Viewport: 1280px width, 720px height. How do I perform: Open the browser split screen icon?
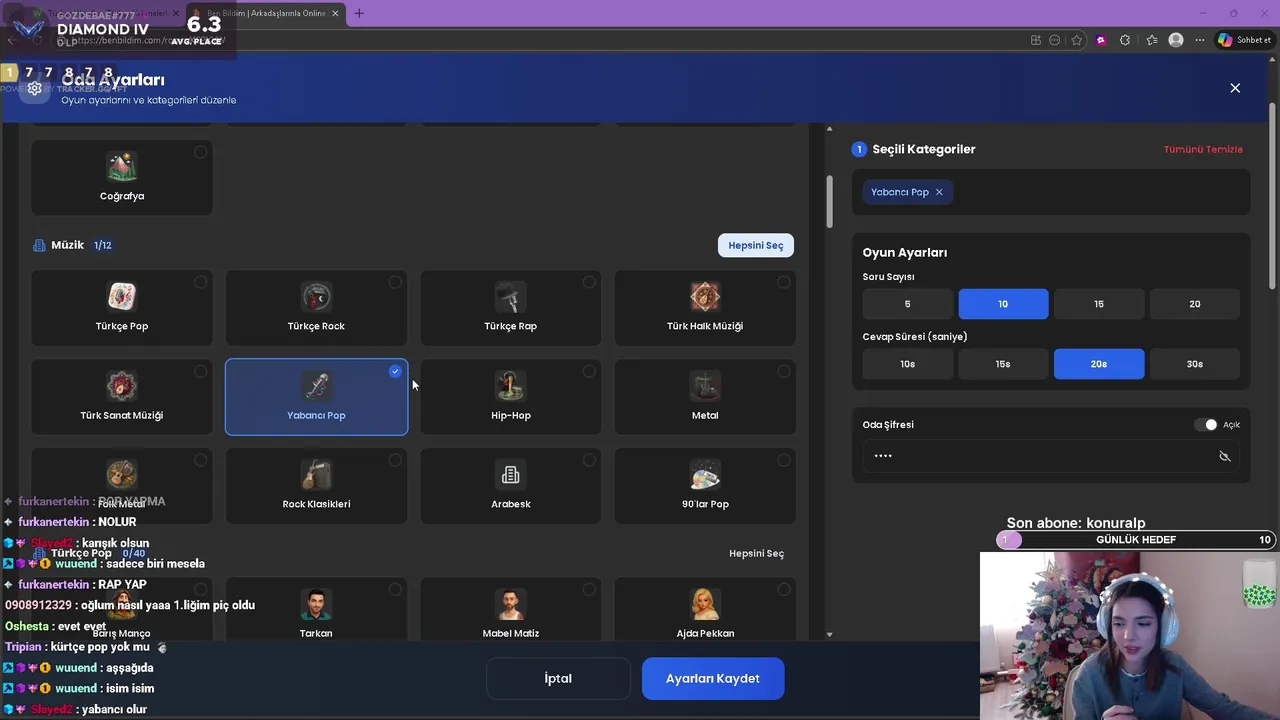(1036, 40)
